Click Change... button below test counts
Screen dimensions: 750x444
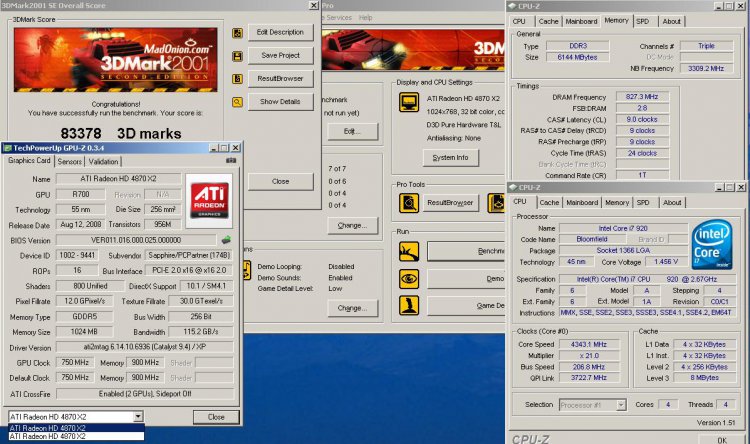[353, 225]
